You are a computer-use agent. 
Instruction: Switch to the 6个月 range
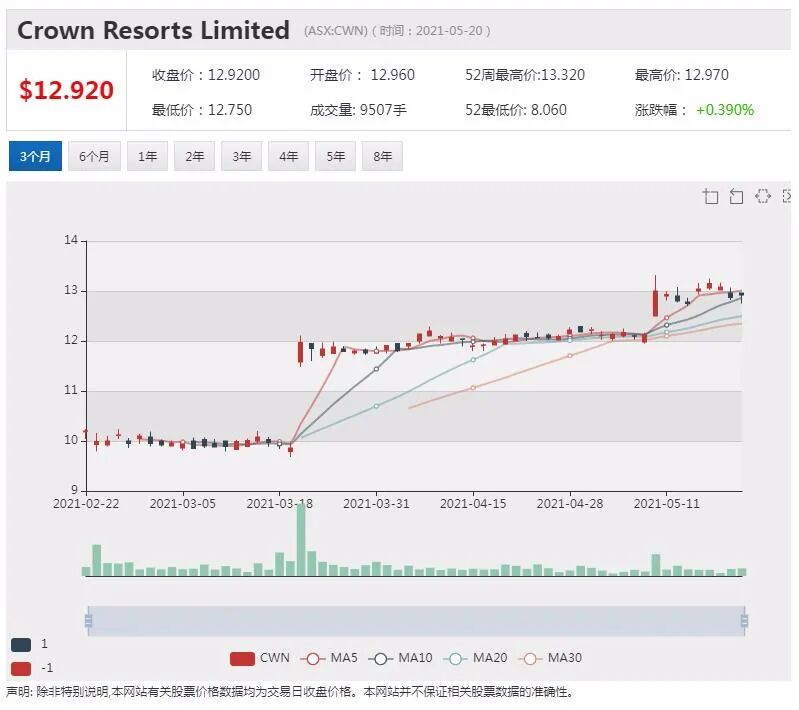(94, 156)
